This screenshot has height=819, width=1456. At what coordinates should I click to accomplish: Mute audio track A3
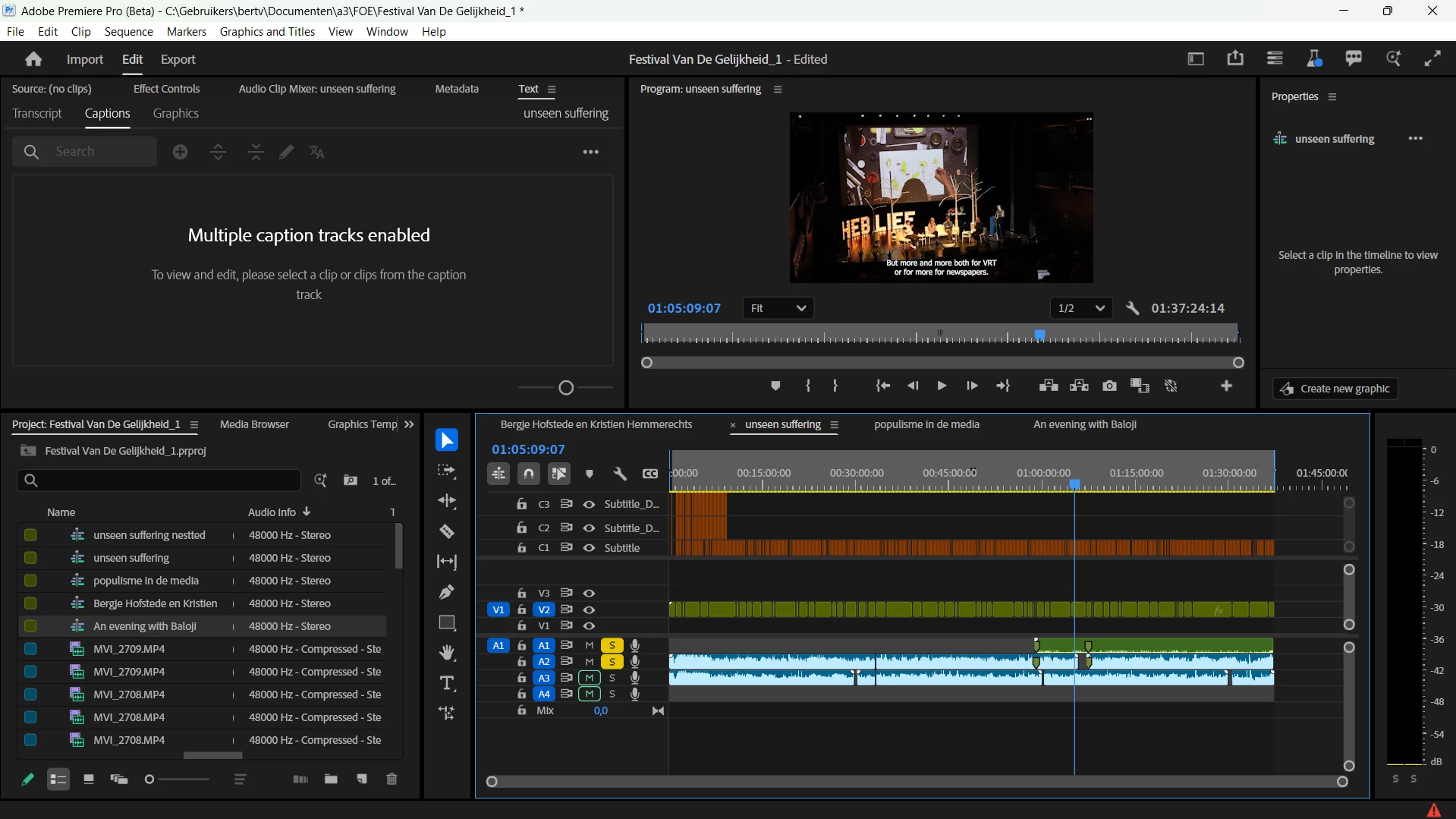(x=589, y=678)
